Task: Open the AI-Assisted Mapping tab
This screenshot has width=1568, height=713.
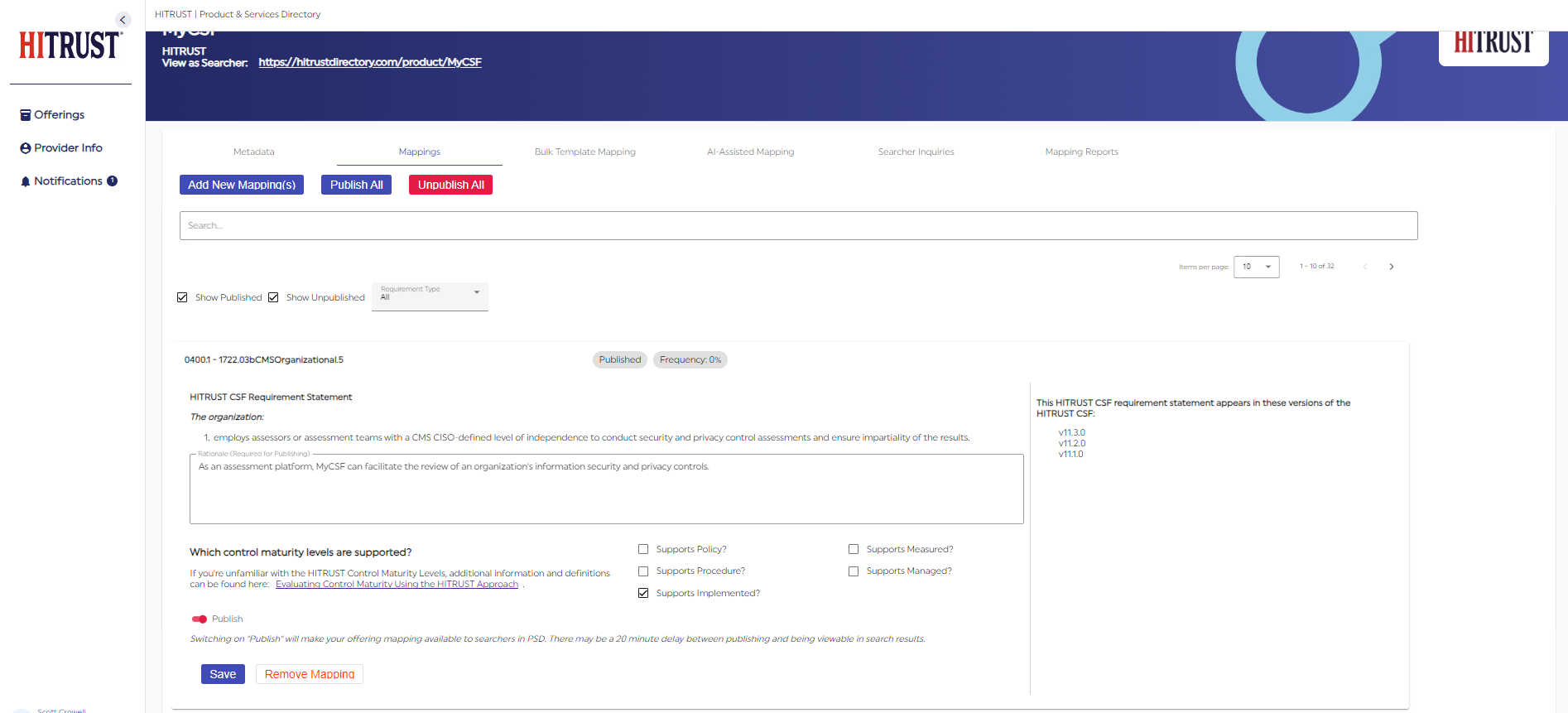Action: click(751, 152)
